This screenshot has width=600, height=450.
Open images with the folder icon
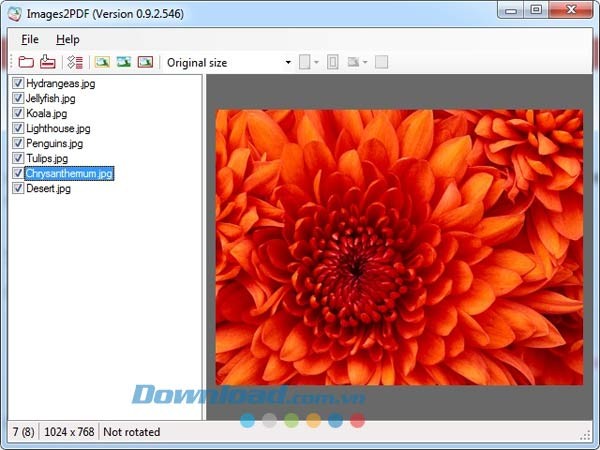[x=26, y=62]
